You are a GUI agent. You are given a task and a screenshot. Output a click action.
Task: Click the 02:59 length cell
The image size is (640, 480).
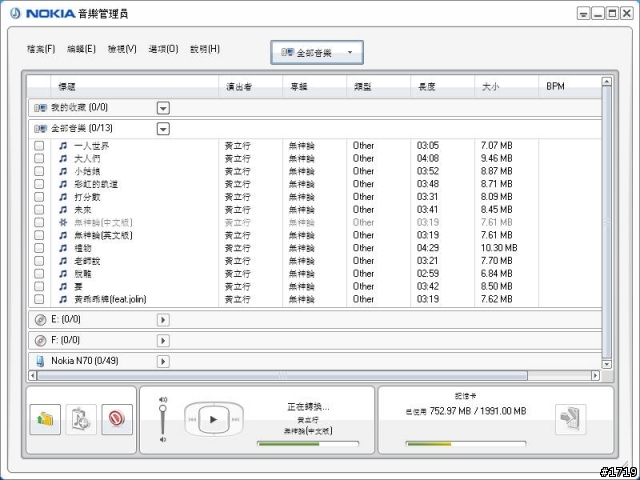[428, 273]
